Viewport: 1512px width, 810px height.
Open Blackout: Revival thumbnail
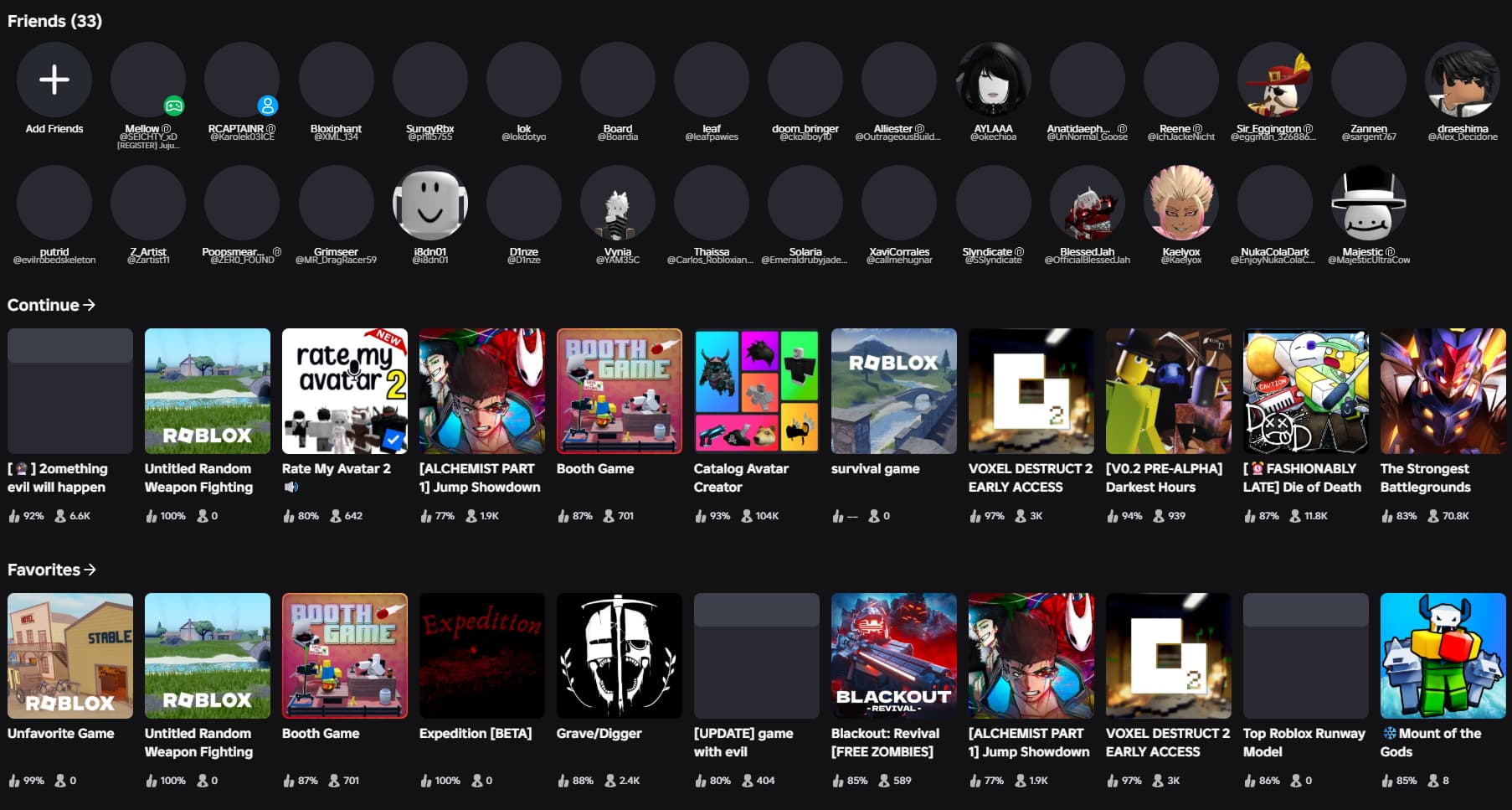[x=894, y=656]
